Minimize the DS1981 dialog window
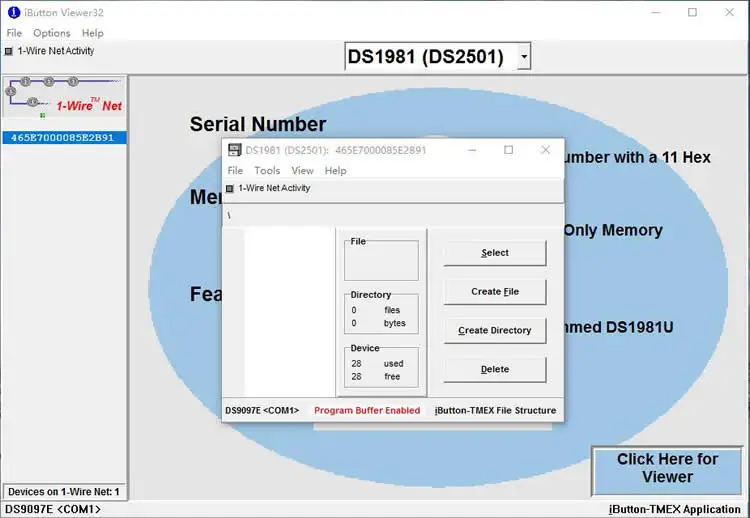Viewport: 750px width, 518px height. click(472, 150)
